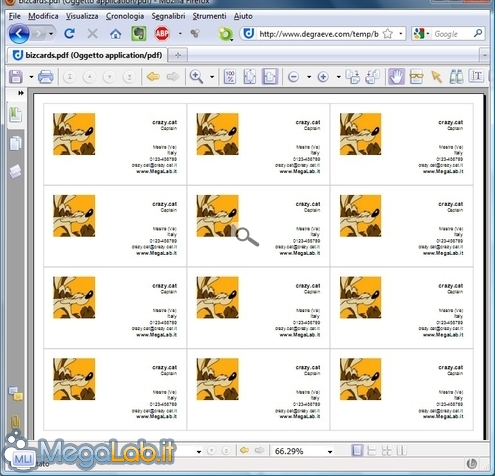This screenshot has width=495, height=476.
Task: Click the Print icon in PDF toolbar
Action: [46, 77]
